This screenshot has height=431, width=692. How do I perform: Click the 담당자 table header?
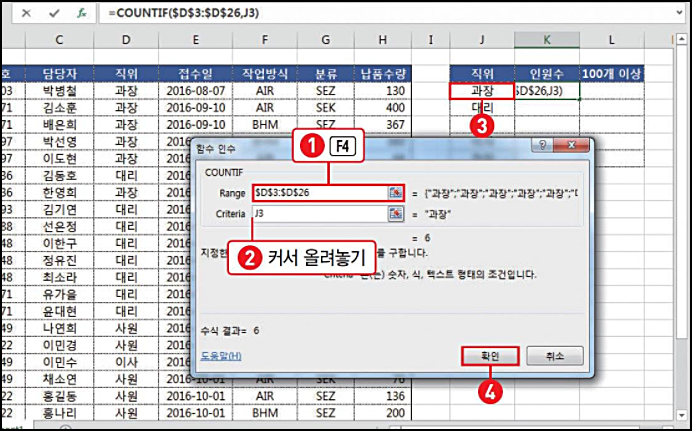tap(59, 74)
